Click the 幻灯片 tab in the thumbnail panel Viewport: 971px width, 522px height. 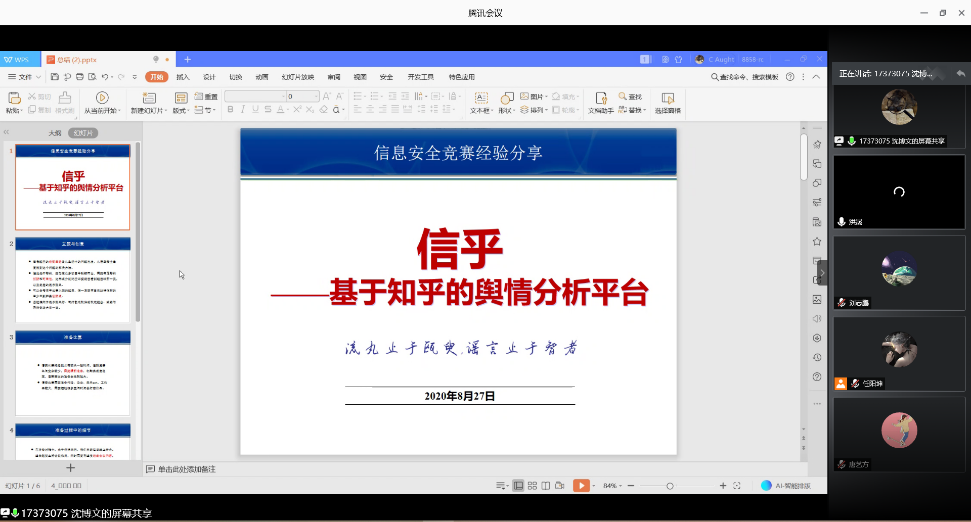[x=84, y=132]
